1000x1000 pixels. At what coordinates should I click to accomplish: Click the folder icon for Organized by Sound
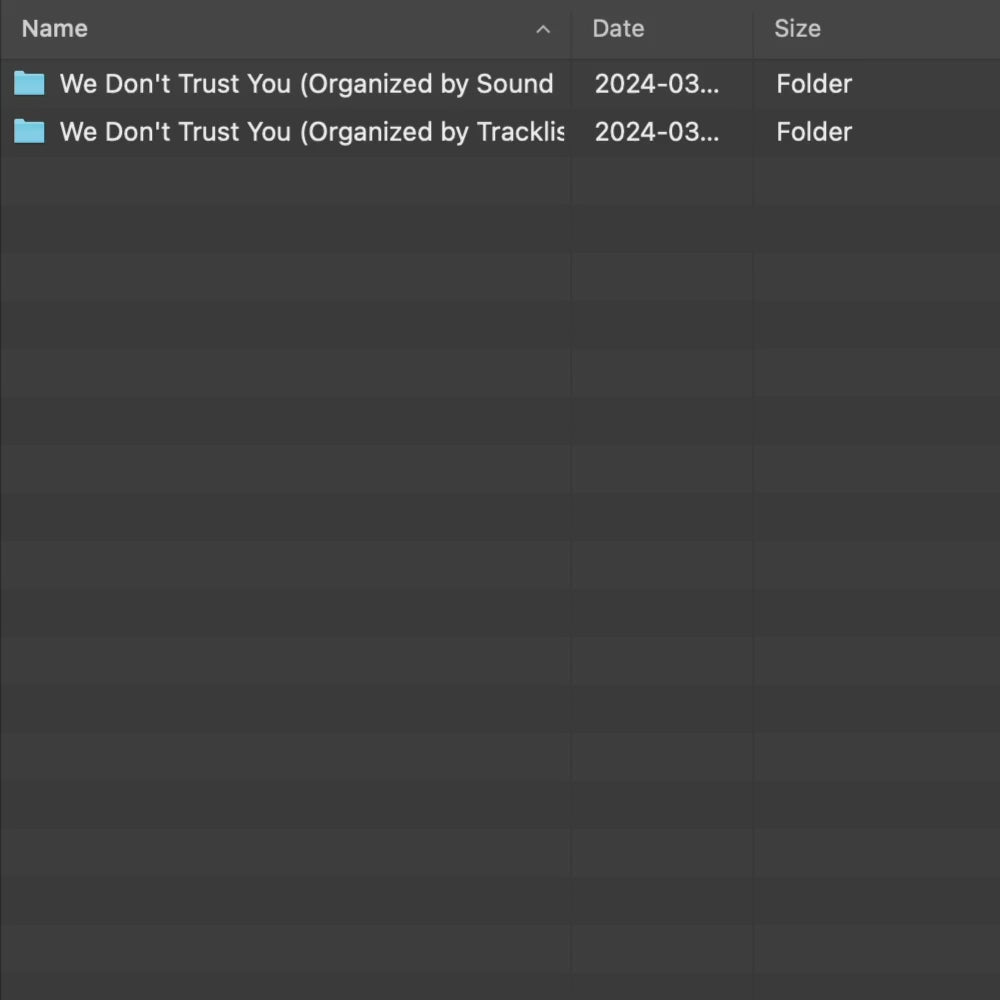(x=29, y=83)
